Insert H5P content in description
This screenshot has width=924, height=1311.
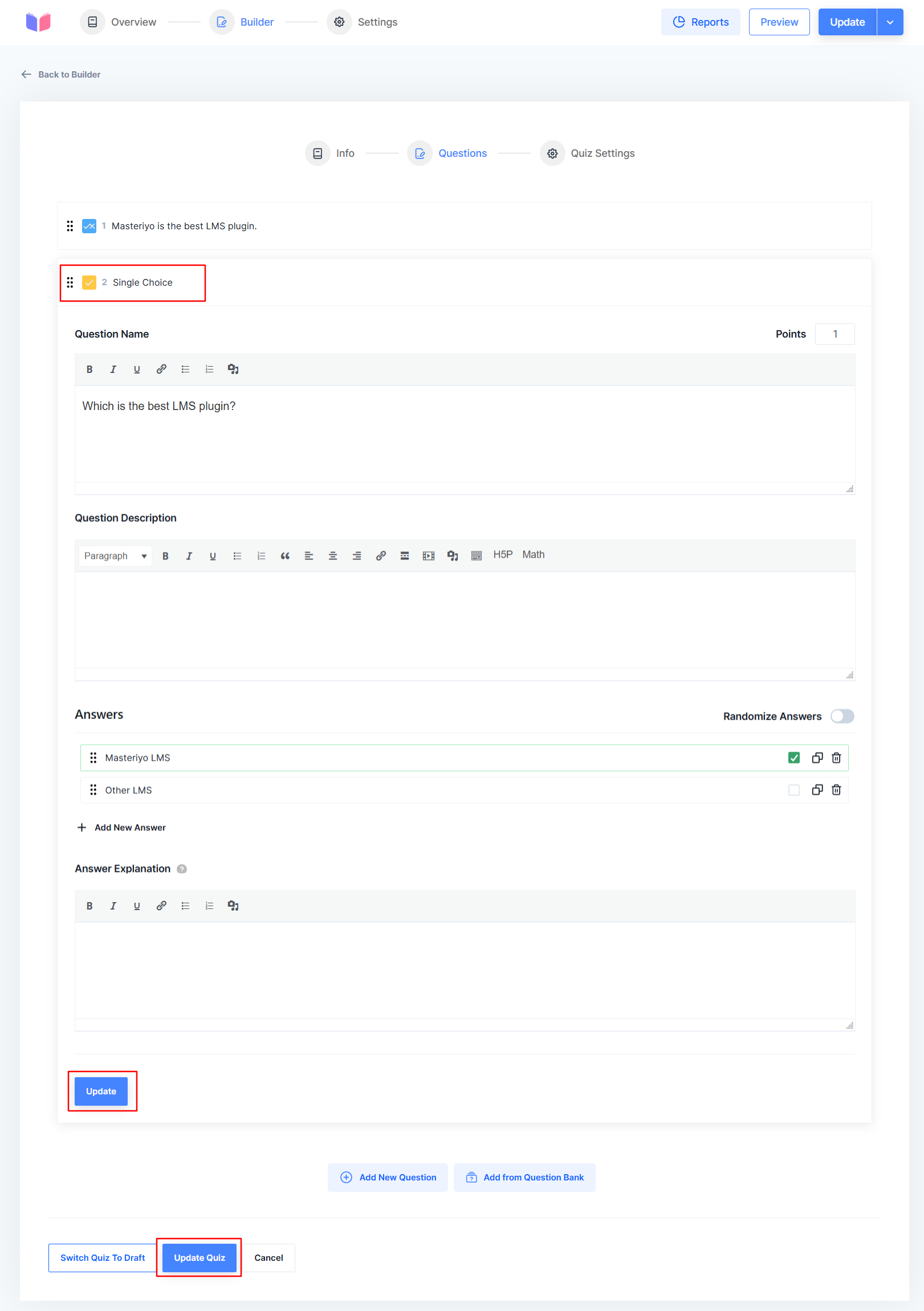[503, 554]
